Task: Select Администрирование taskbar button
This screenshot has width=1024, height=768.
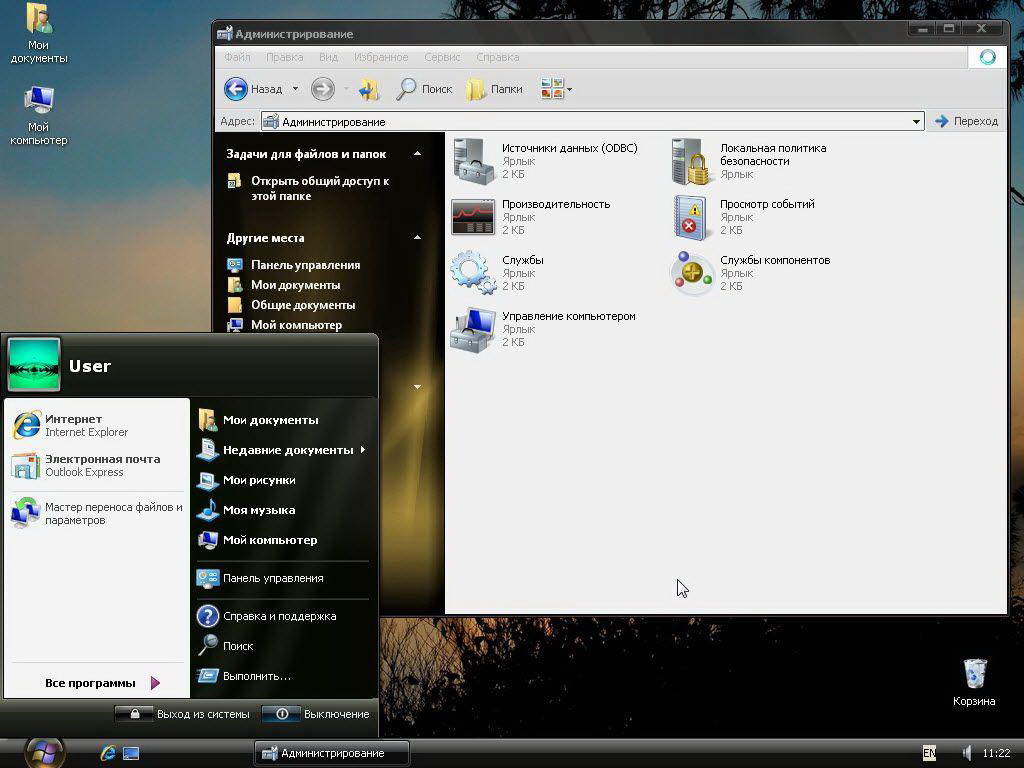Action: point(332,754)
